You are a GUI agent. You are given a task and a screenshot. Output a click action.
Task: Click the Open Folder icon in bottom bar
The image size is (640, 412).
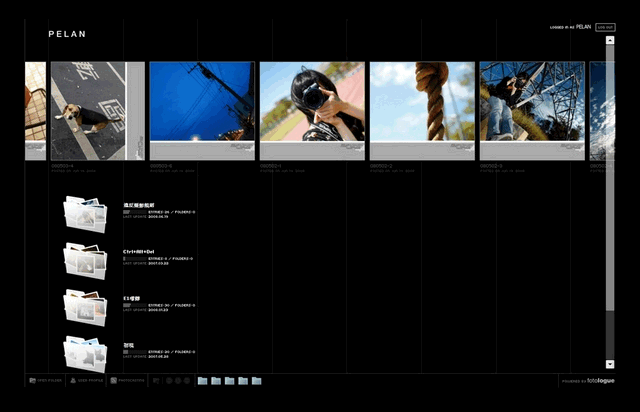(33, 381)
